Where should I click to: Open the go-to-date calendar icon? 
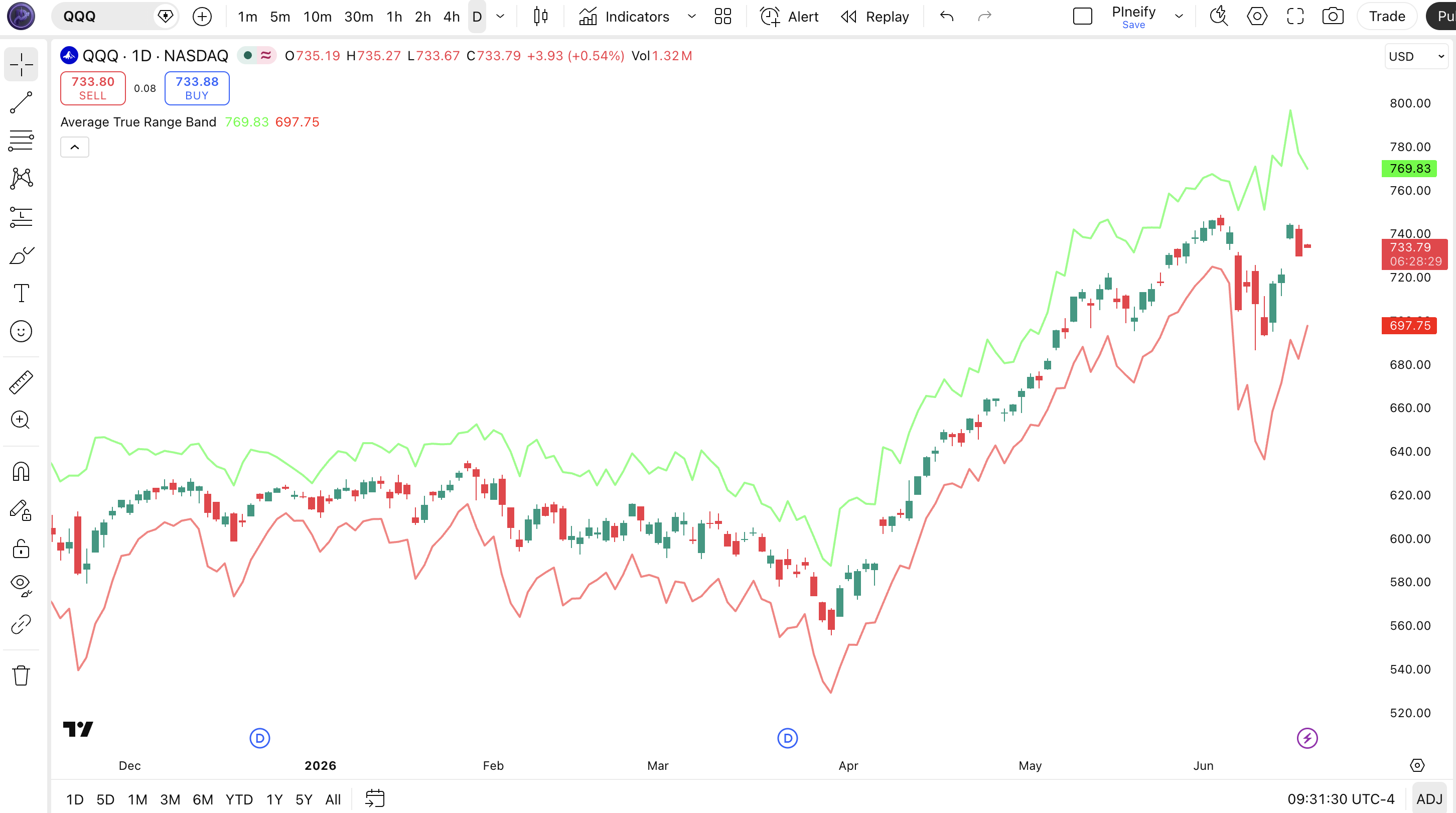375,798
